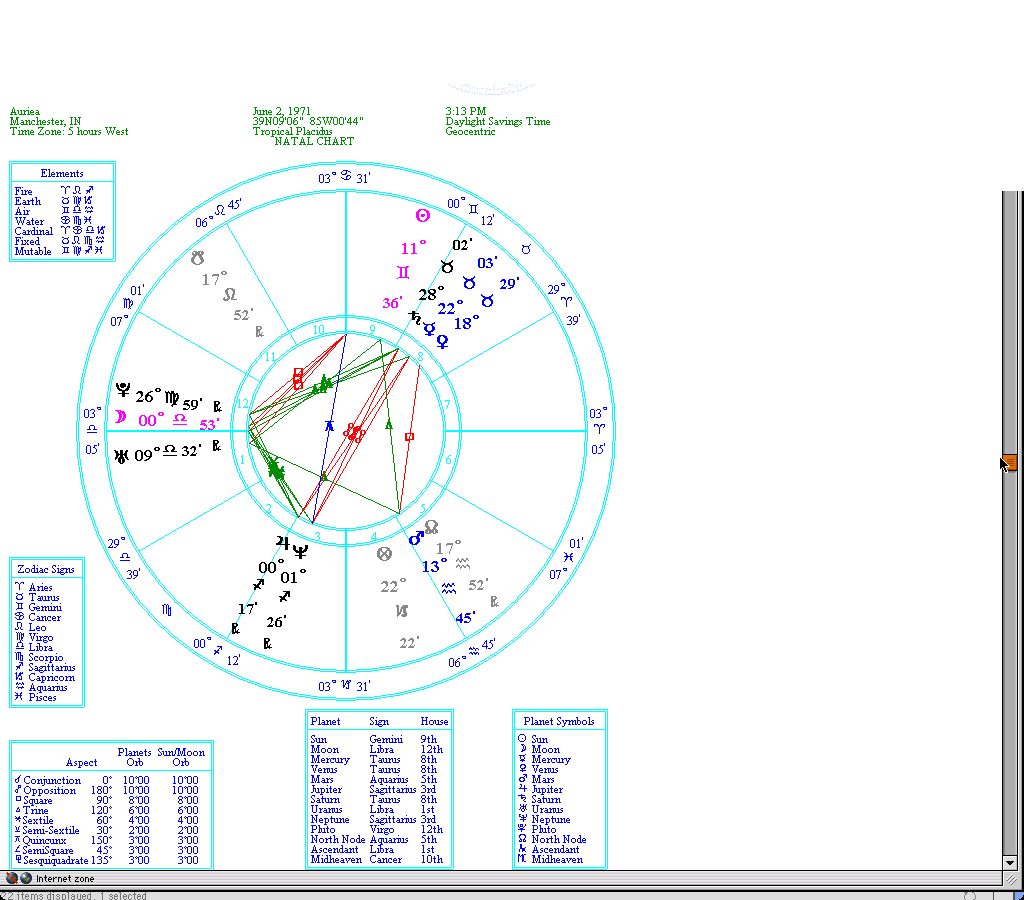This screenshot has width=1024, height=900.
Task: Click the Planet Symbols legend heading
Action: point(559,721)
